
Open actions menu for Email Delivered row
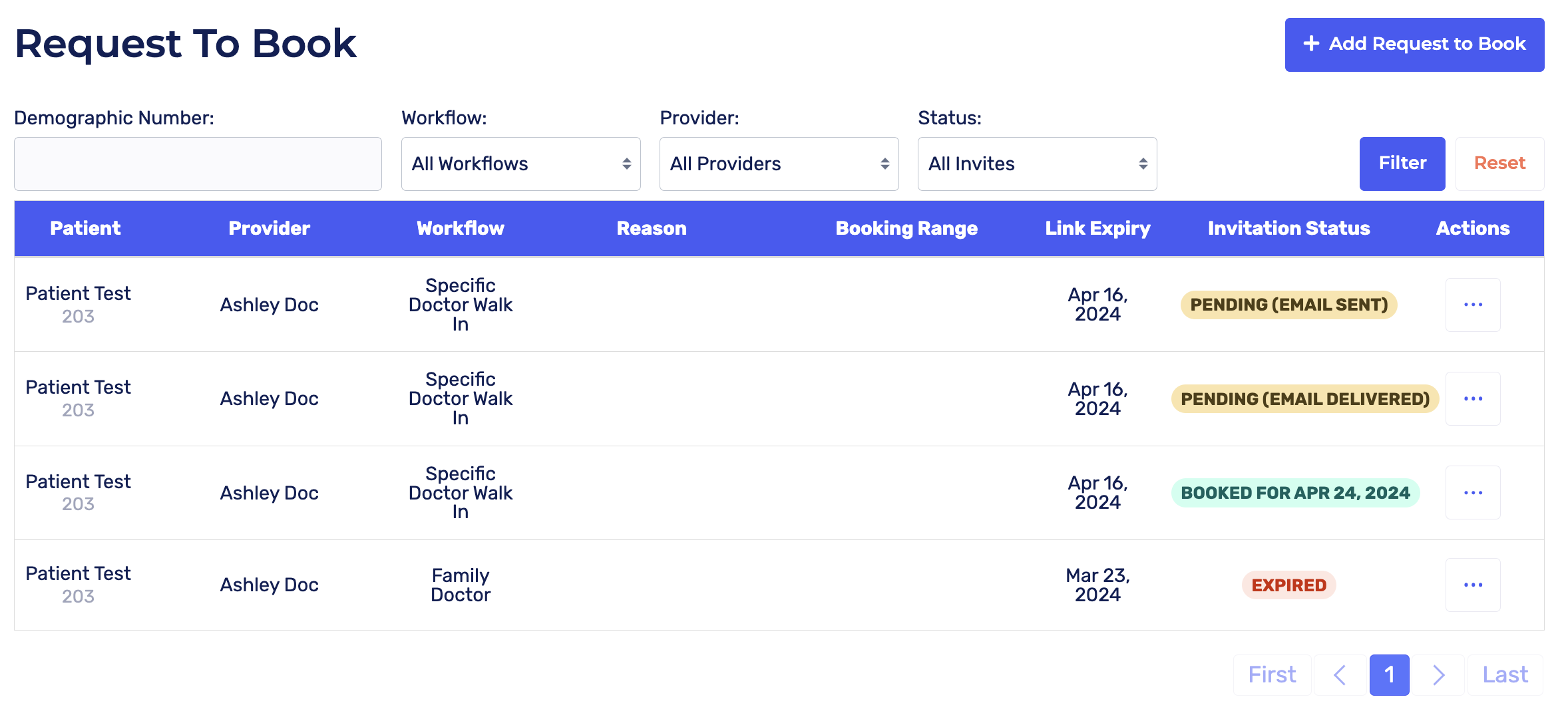[1472, 398]
